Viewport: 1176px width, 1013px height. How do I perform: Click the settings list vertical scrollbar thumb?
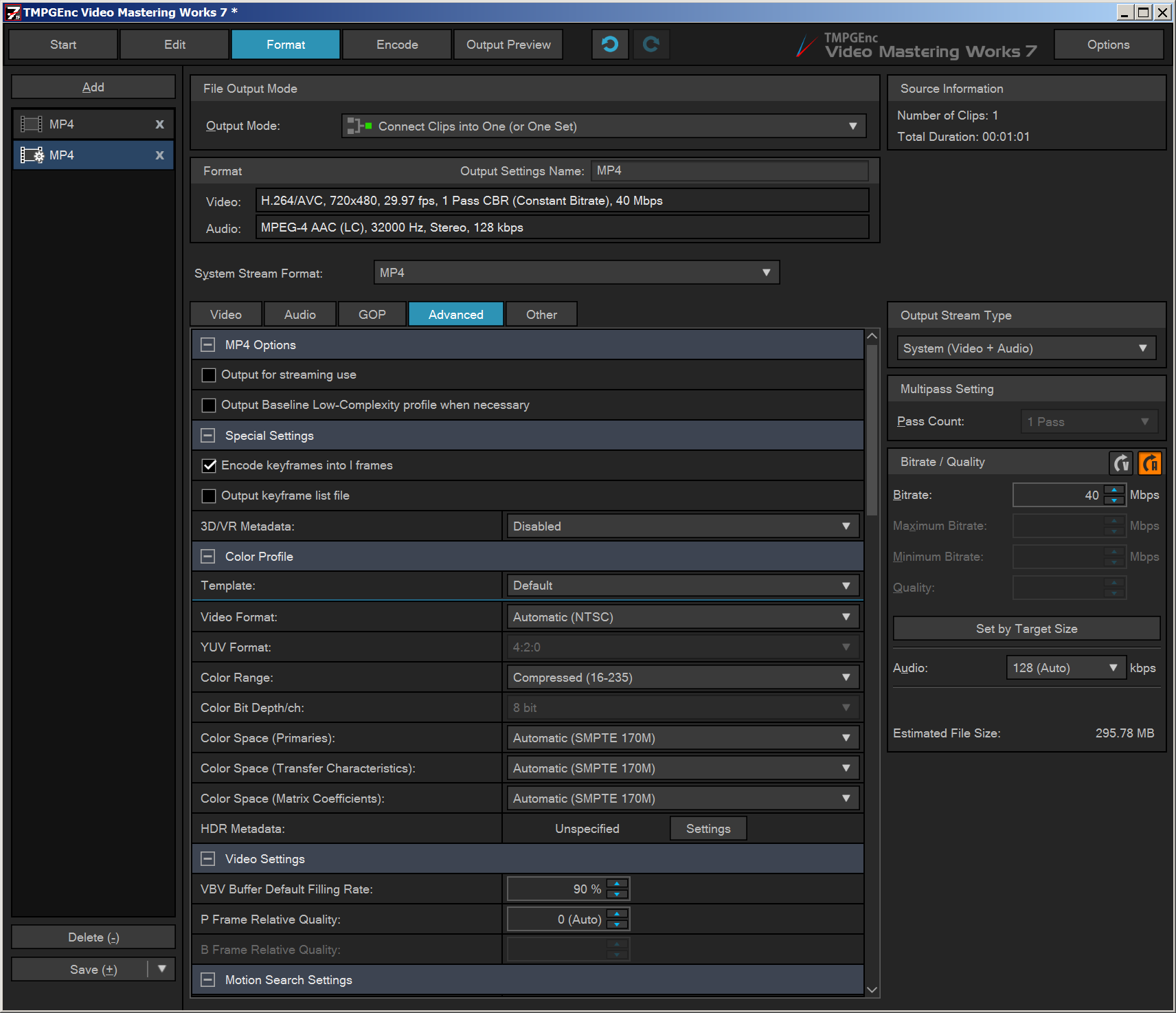point(872,430)
